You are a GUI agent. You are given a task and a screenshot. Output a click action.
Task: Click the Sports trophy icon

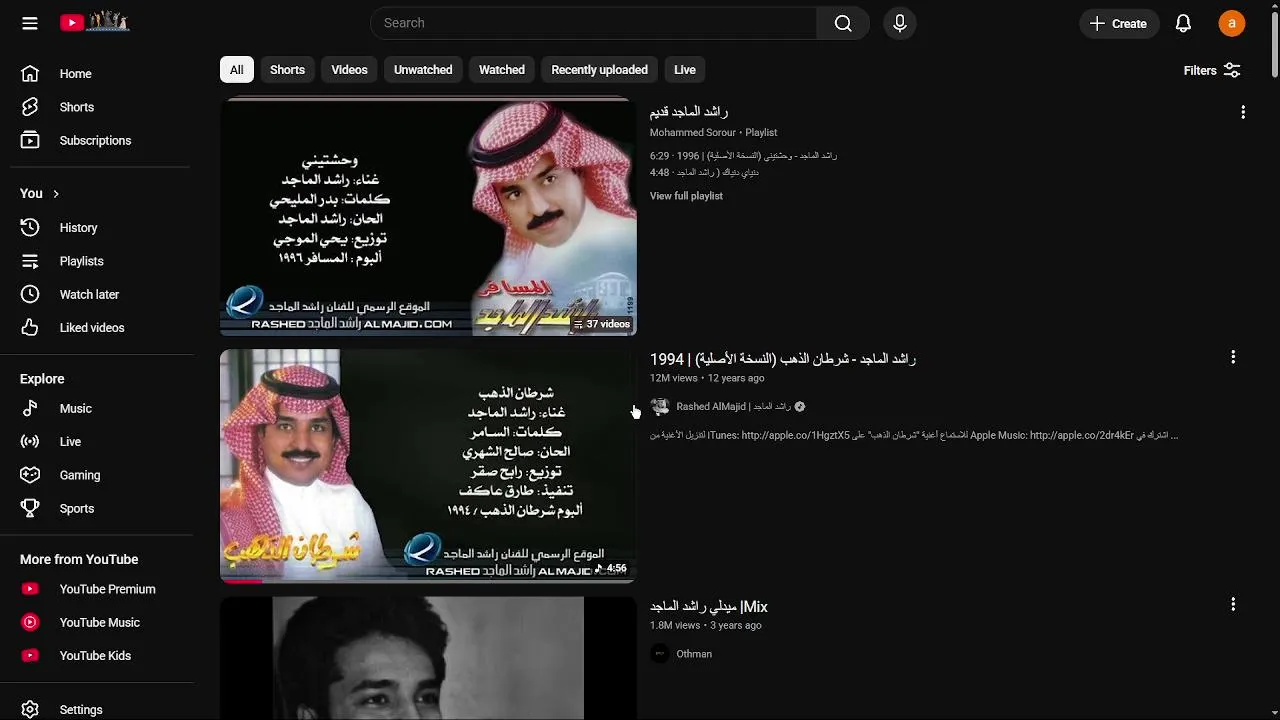[x=30, y=508]
